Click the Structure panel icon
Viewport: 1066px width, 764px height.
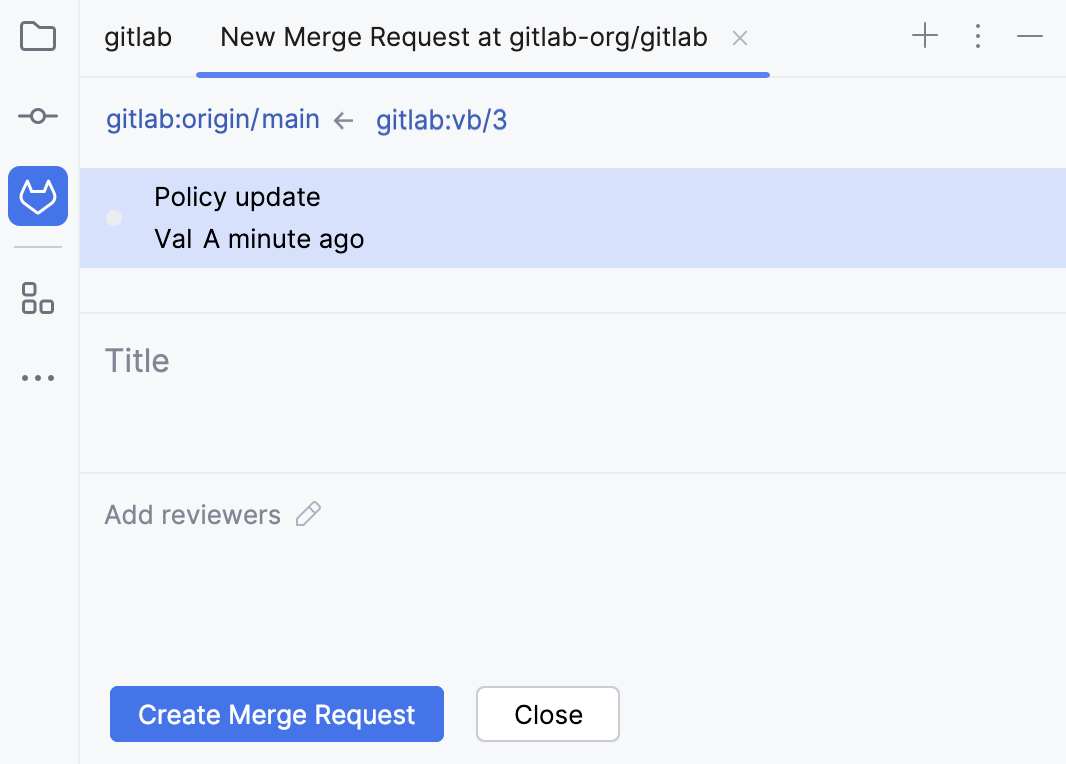(37, 298)
